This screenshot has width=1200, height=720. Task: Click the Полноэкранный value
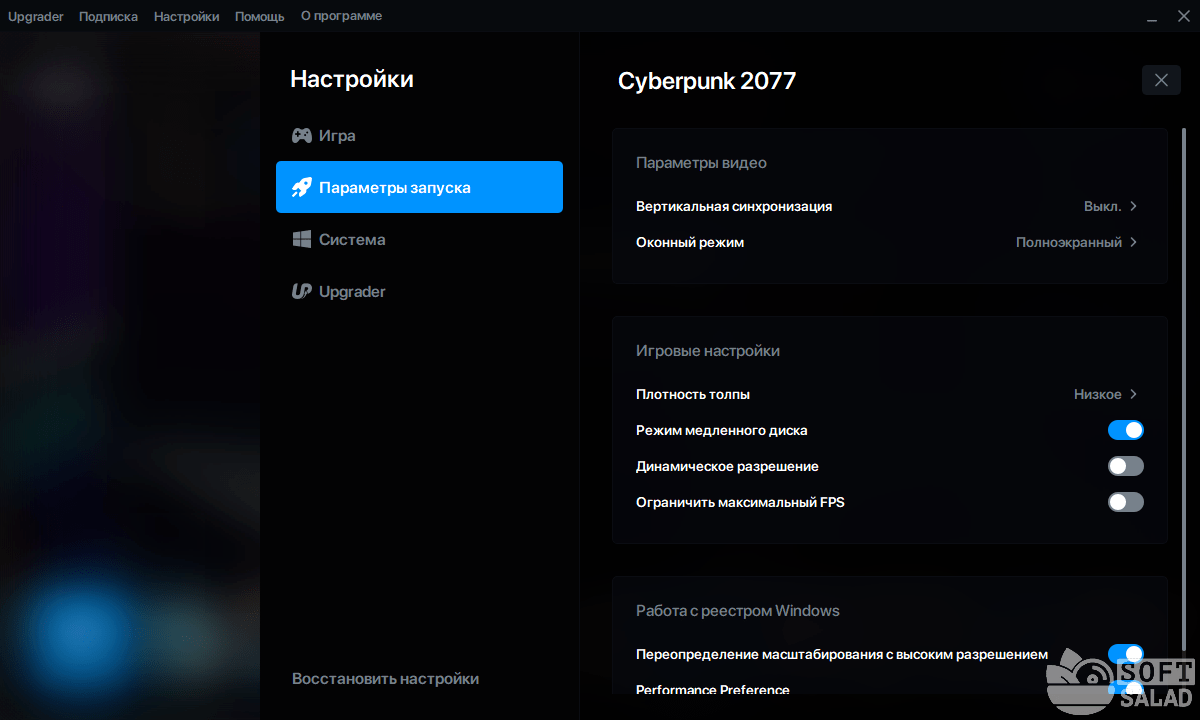(x=1069, y=242)
